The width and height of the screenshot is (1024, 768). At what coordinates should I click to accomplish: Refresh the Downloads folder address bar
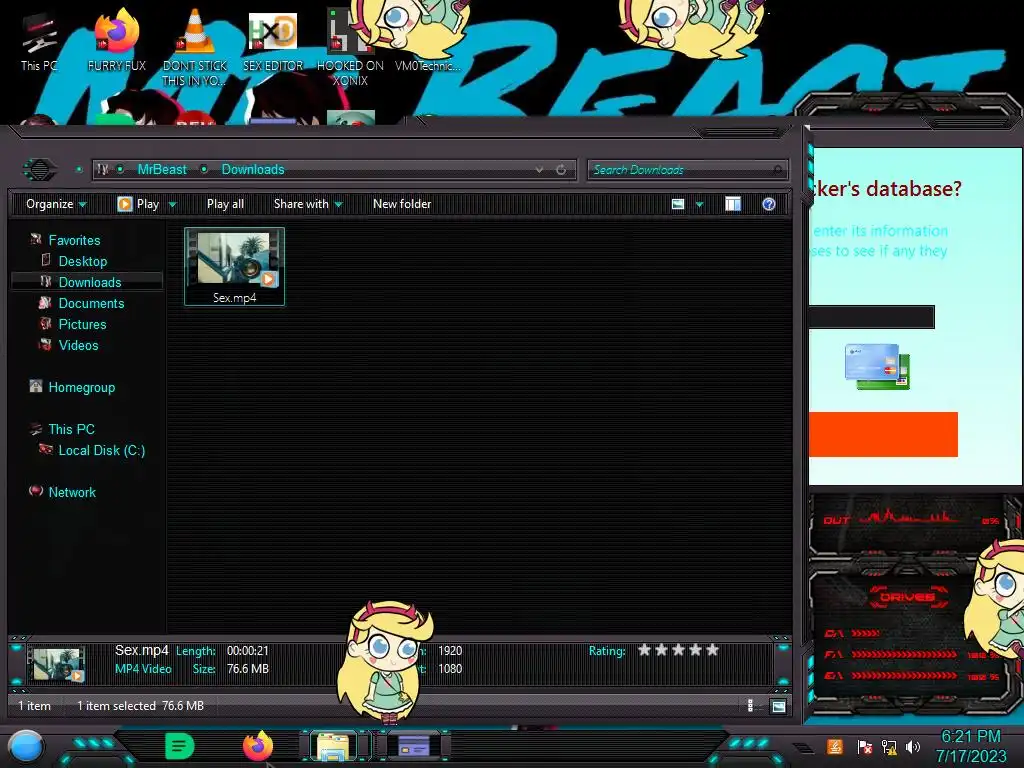(x=561, y=170)
